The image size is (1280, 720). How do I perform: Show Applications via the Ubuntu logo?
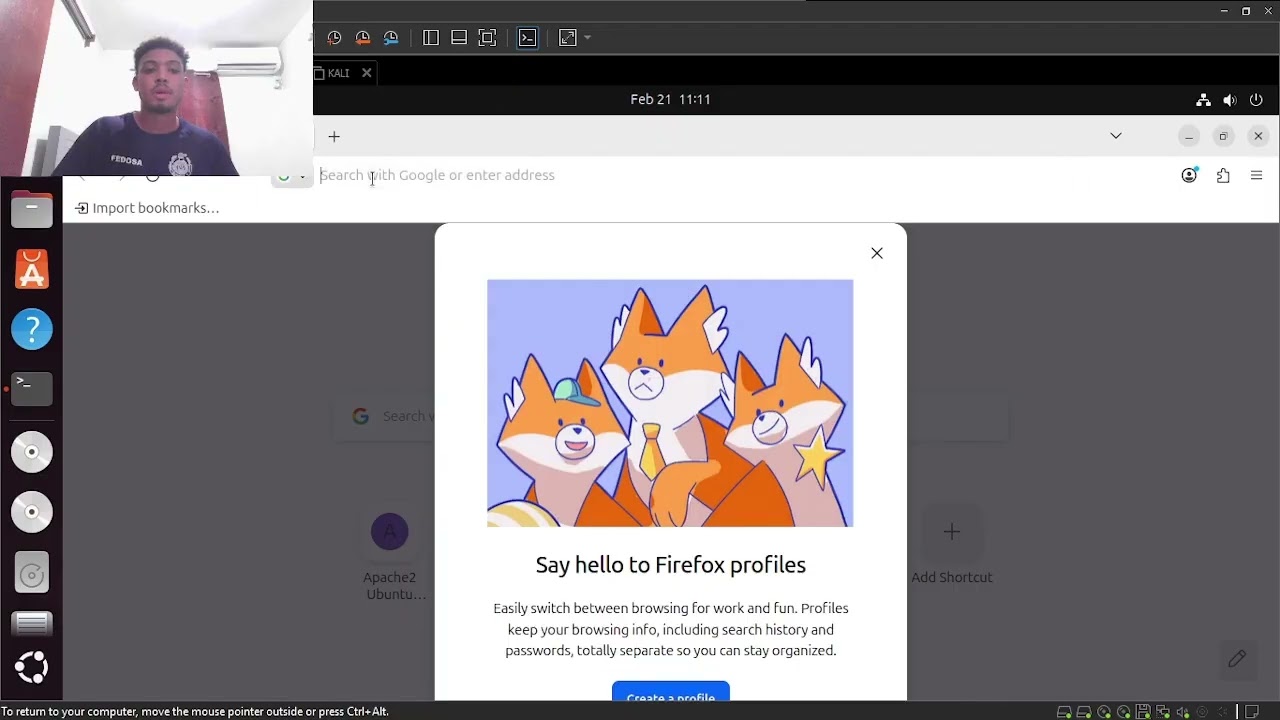[32, 668]
